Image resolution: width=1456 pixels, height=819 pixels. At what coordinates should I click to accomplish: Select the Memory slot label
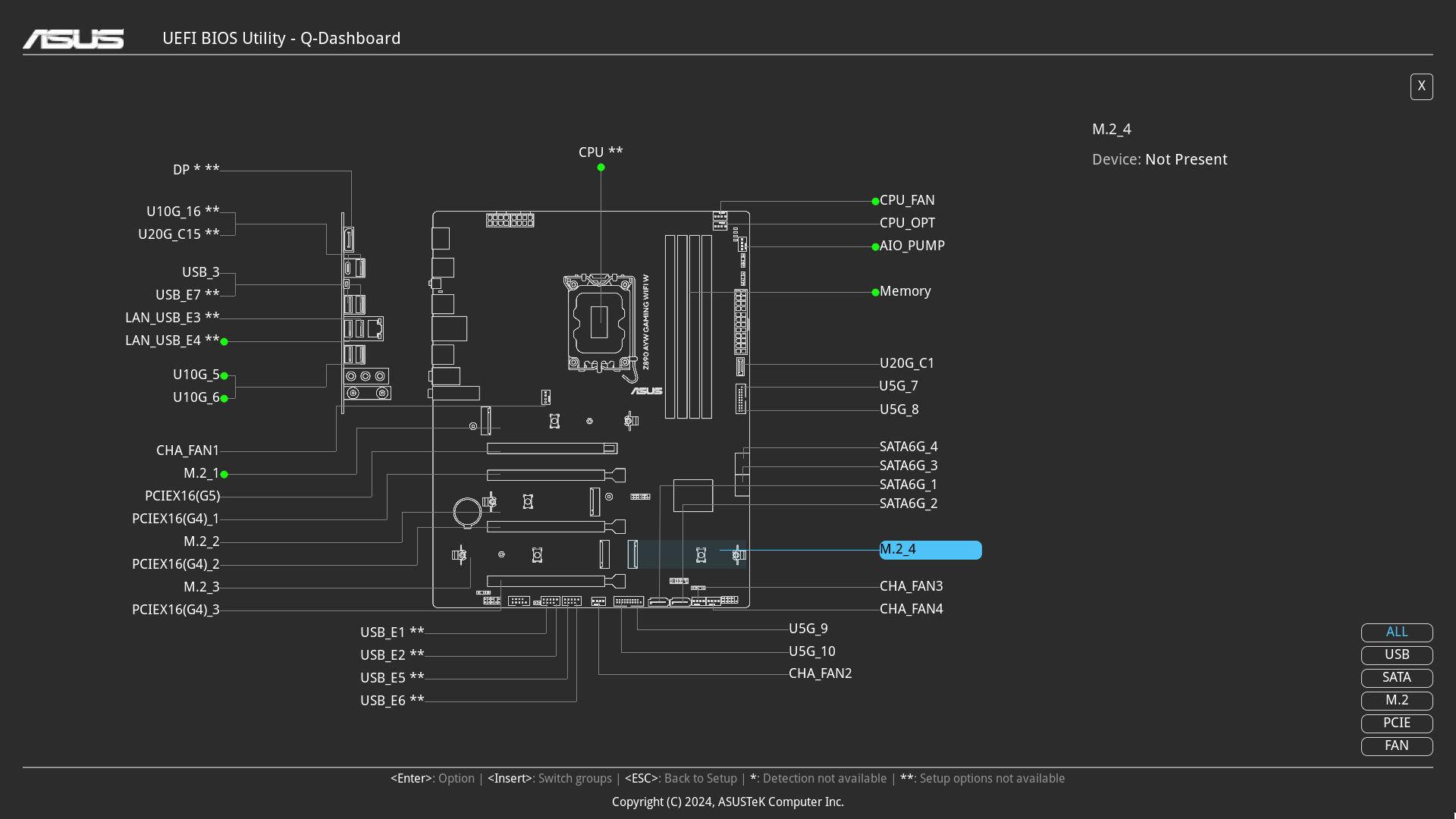point(905,291)
